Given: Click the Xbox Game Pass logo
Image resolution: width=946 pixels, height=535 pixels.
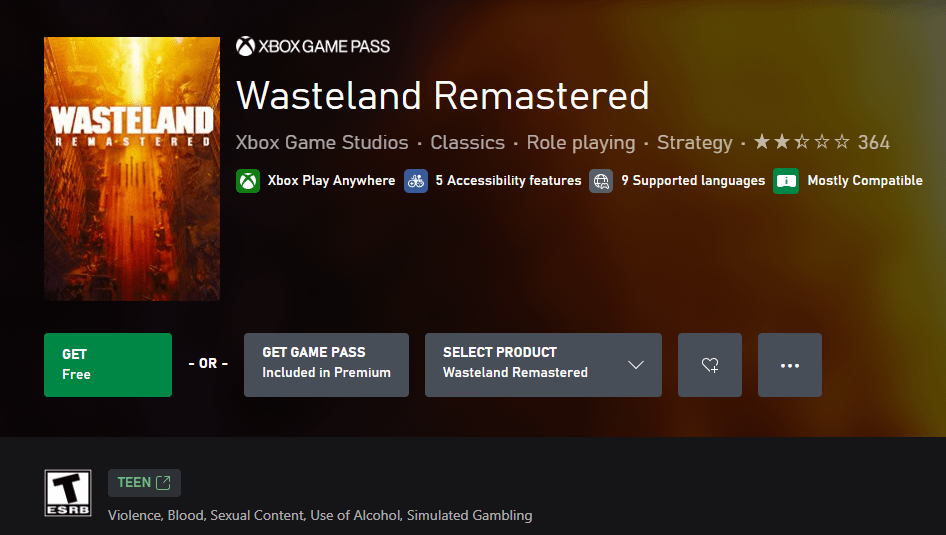Looking at the screenshot, I should point(313,46).
